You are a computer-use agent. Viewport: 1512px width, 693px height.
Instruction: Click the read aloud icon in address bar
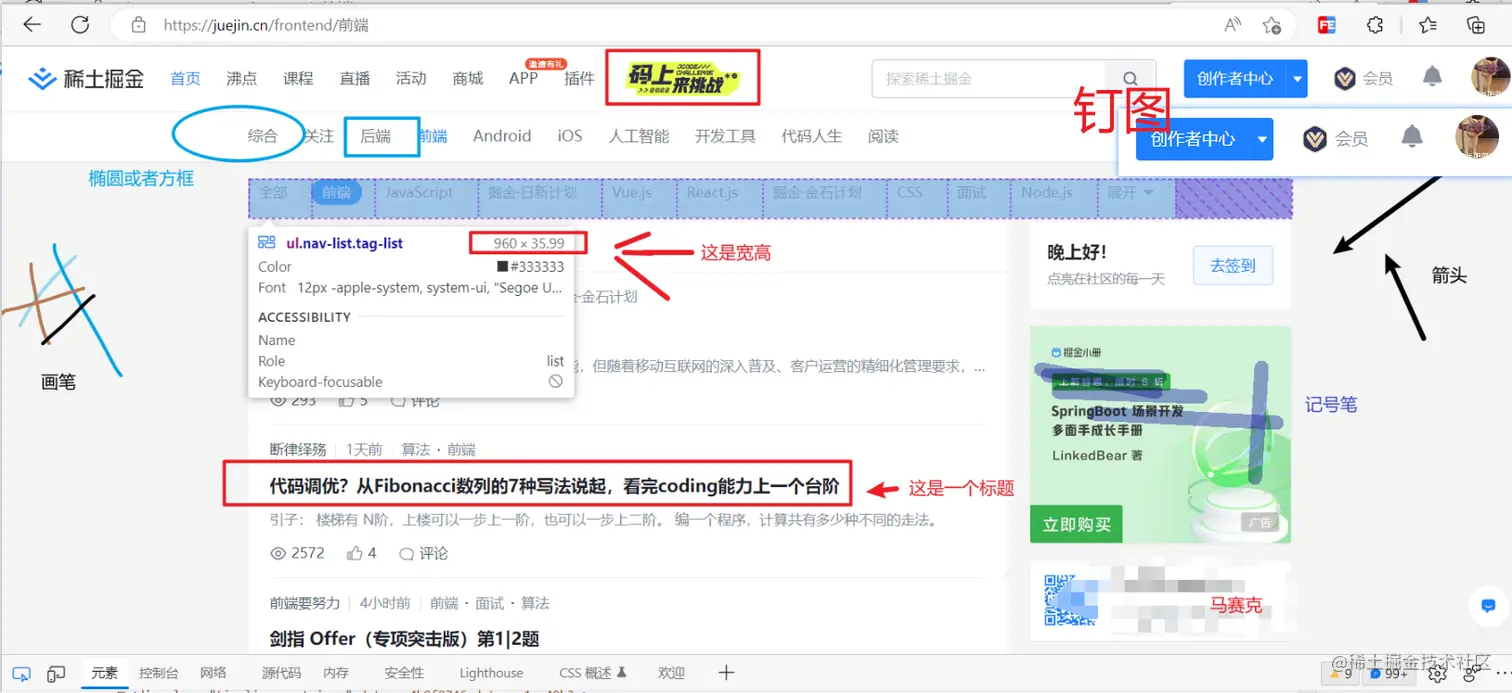pos(1233,25)
